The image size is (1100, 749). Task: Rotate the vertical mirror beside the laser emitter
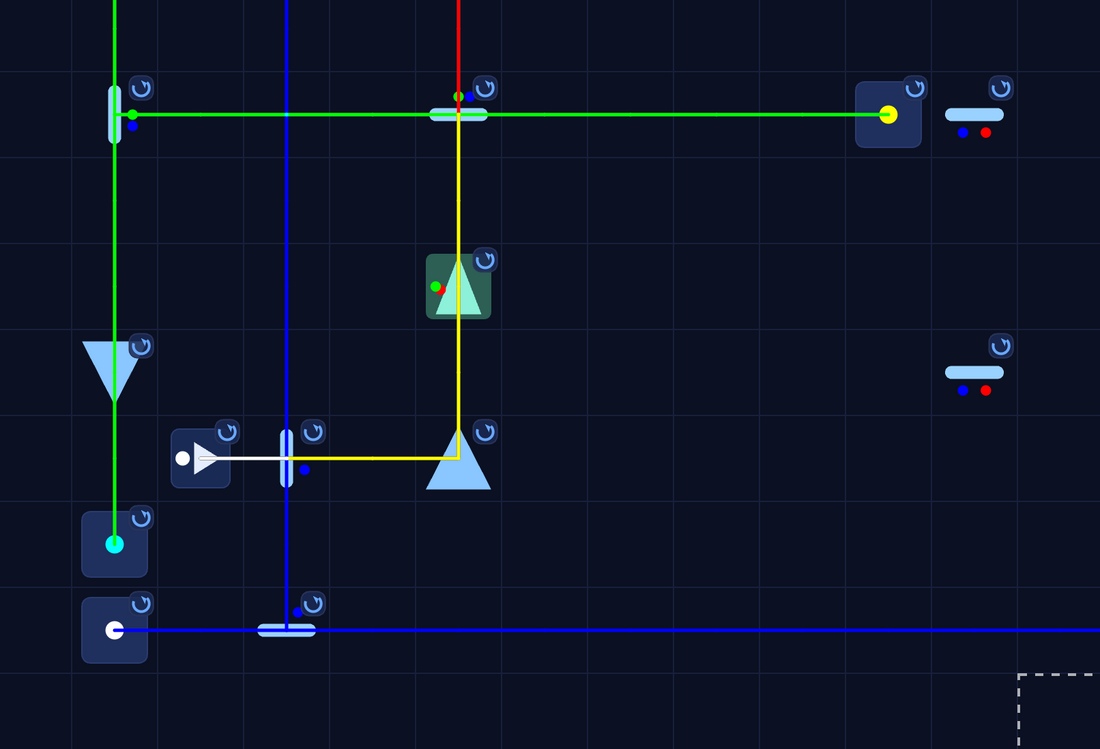pyautogui.click(x=313, y=432)
